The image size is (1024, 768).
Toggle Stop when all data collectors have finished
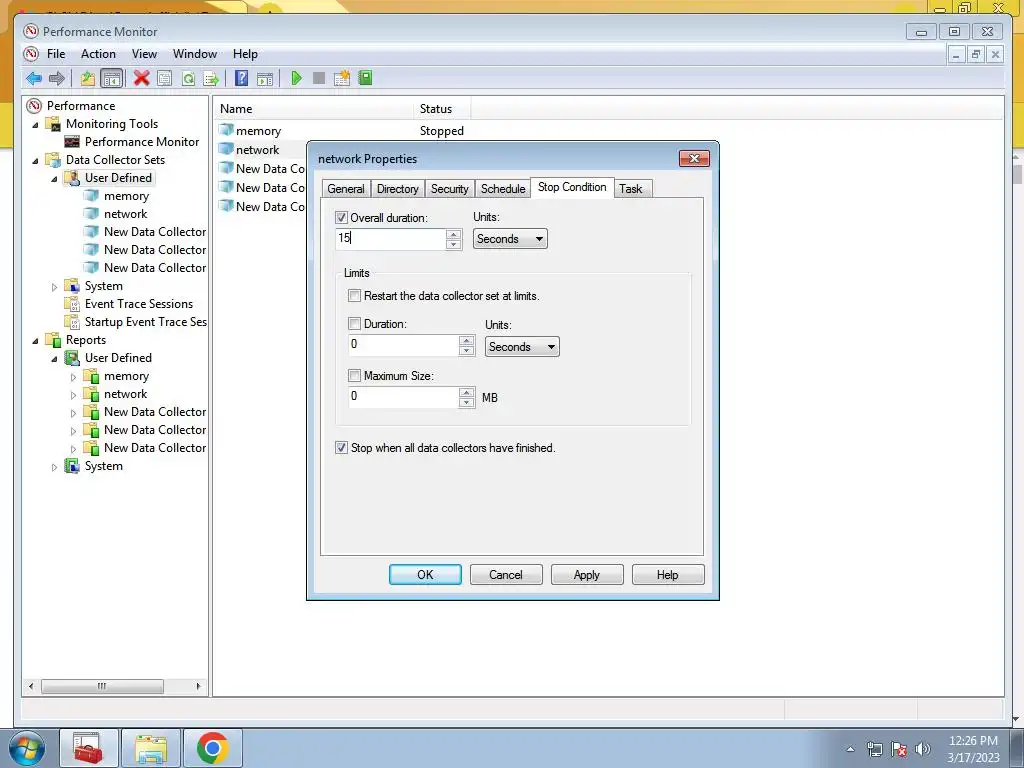tap(341, 447)
